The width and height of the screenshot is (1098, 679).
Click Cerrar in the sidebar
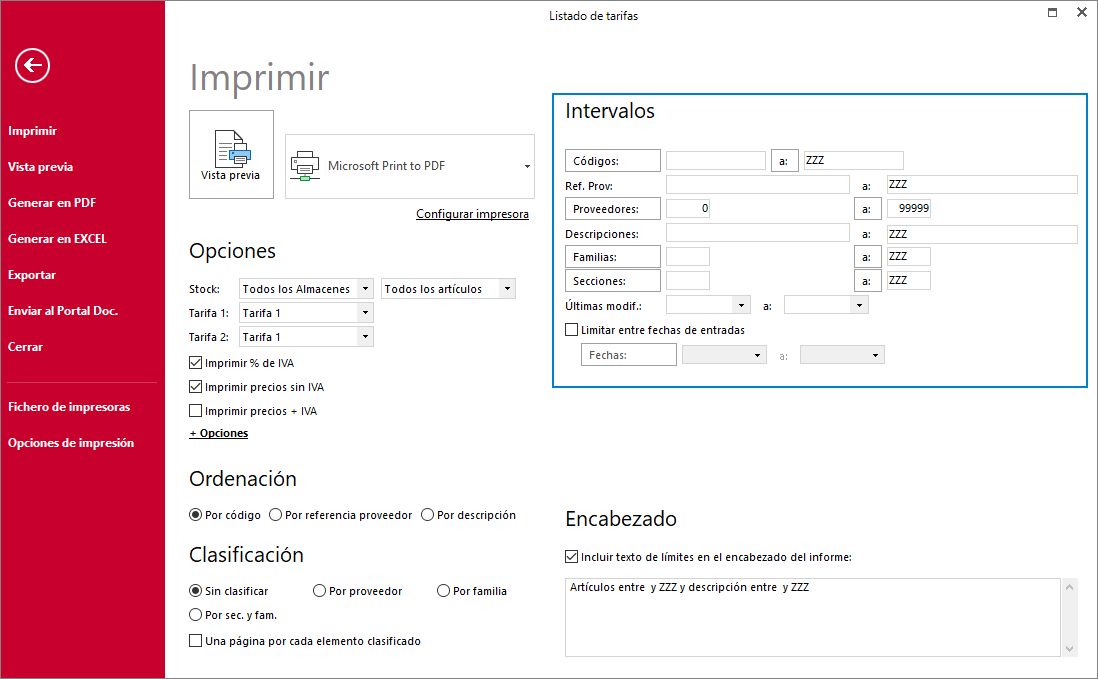(x=25, y=347)
